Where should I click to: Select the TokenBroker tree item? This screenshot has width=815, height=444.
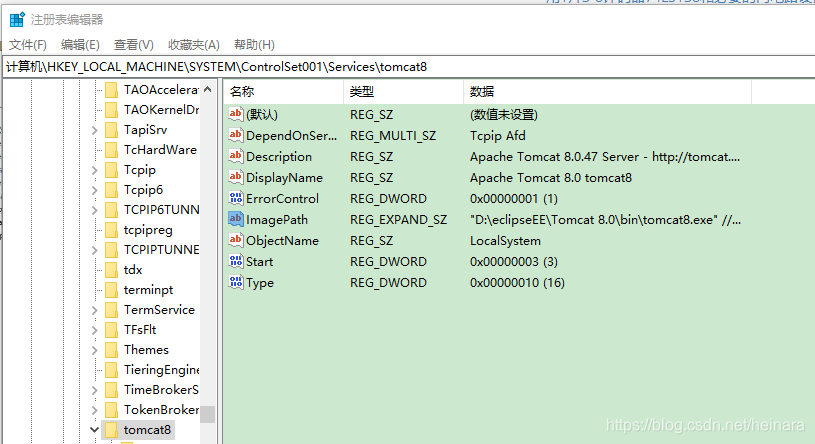point(162,410)
